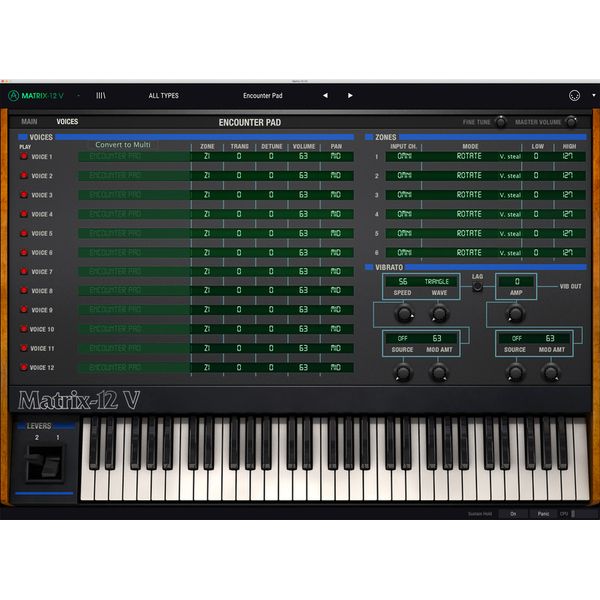Toggle the vibrato LAG switch

click(x=477, y=286)
